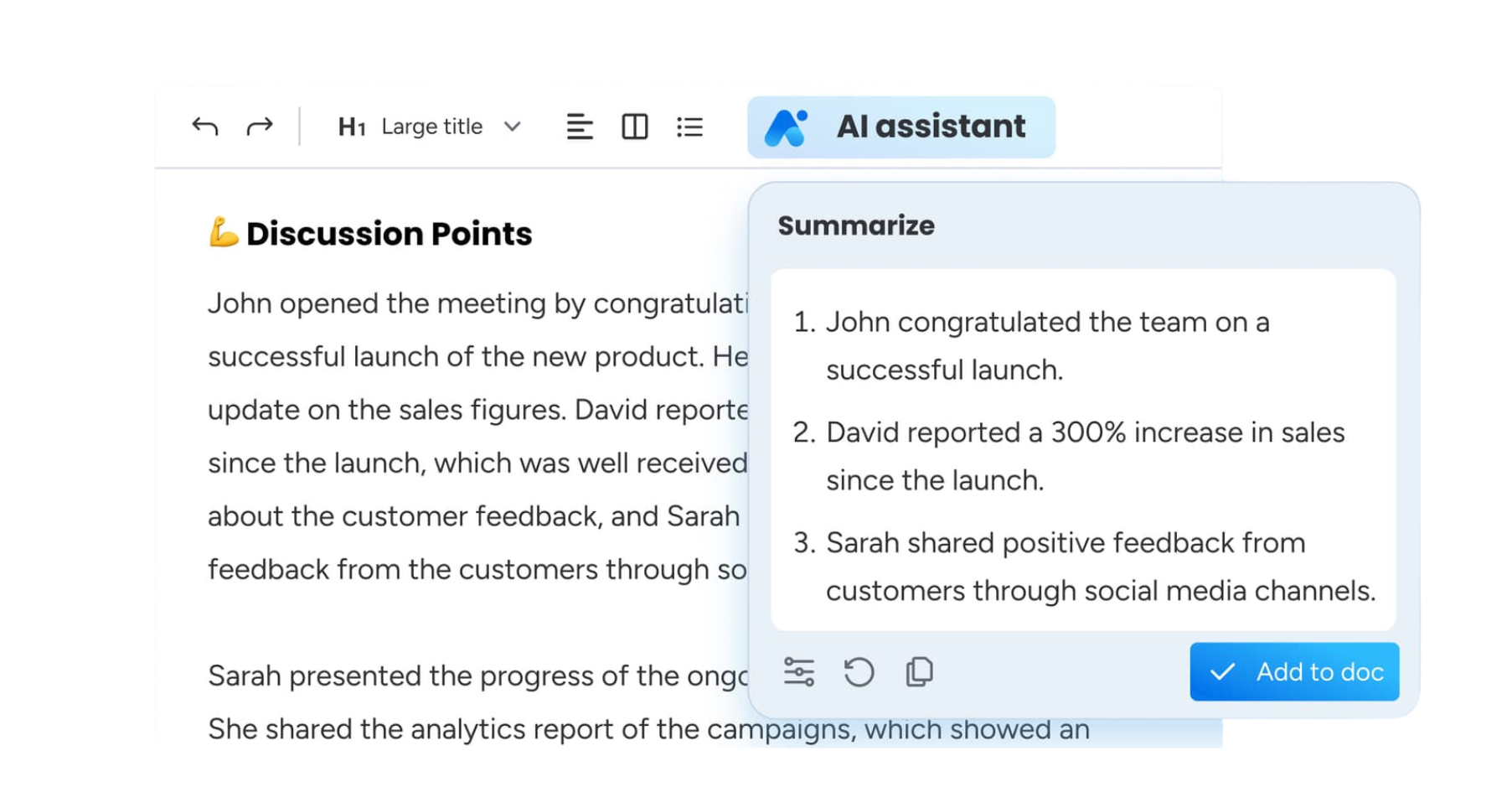Click the blue AI assistant logo
1512x792 pixels.
point(786,127)
